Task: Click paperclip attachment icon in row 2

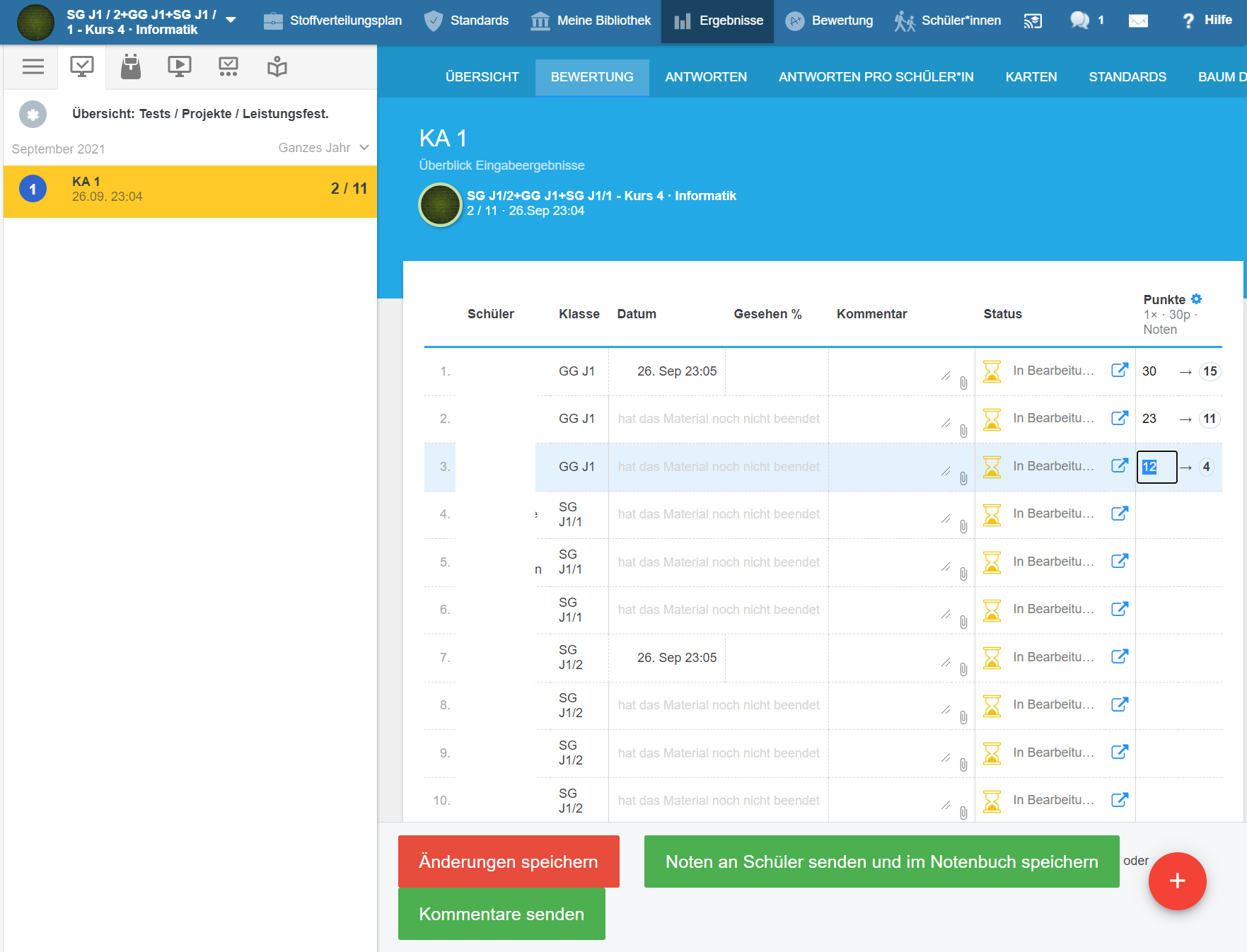Action: click(963, 431)
